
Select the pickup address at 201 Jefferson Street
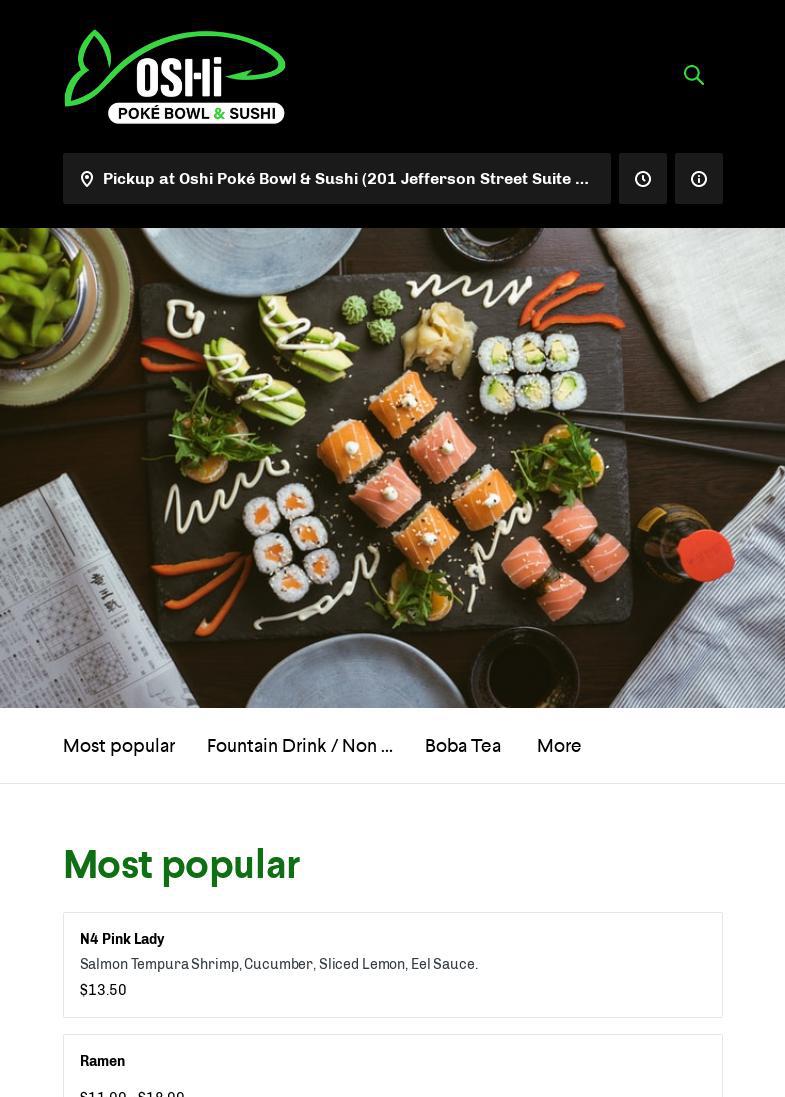pyautogui.click(x=337, y=179)
